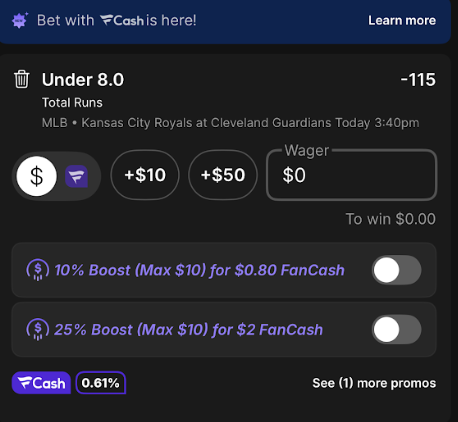458x422 pixels.
Task: Click the FanCash logo in the top banner
Action: tap(122, 20)
